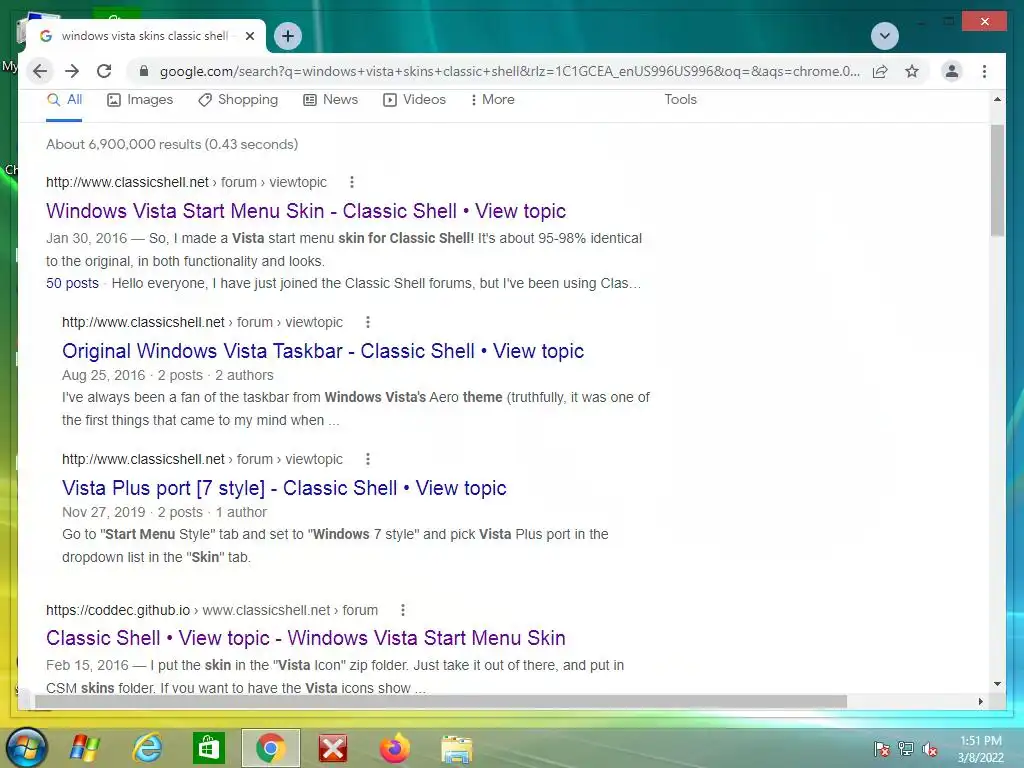
Task: Click the scrollbar down arrow
Action: click(x=997, y=684)
